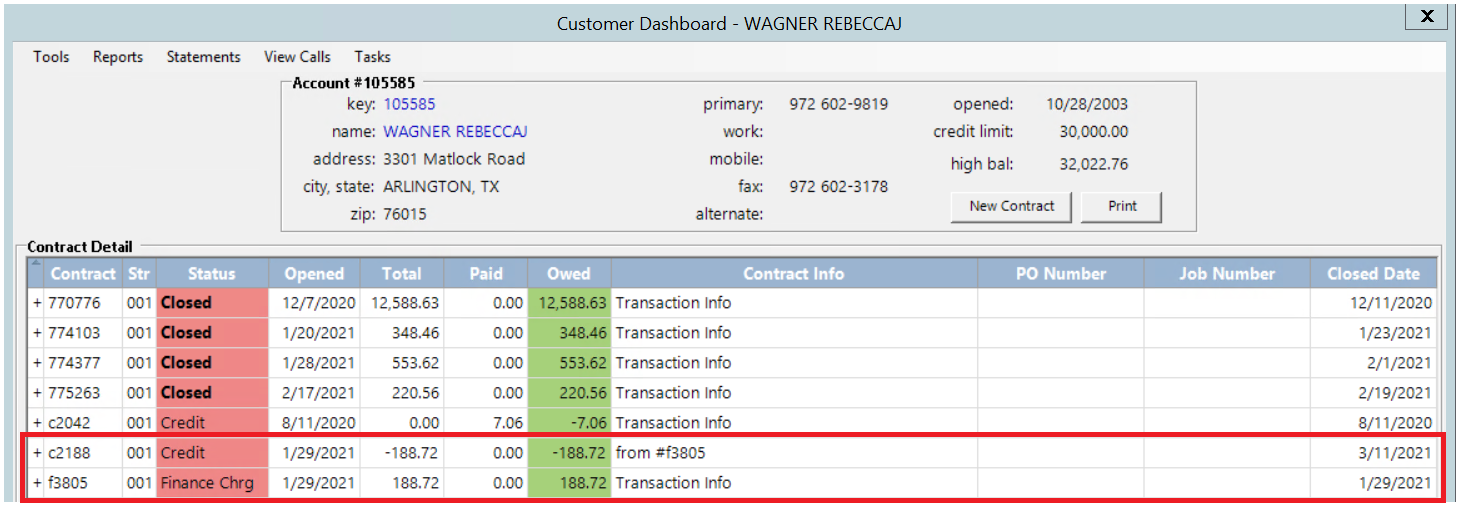The height and width of the screenshot is (507, 1461).
Task: Close the Customer Dashboard window
Action: 1427,17
